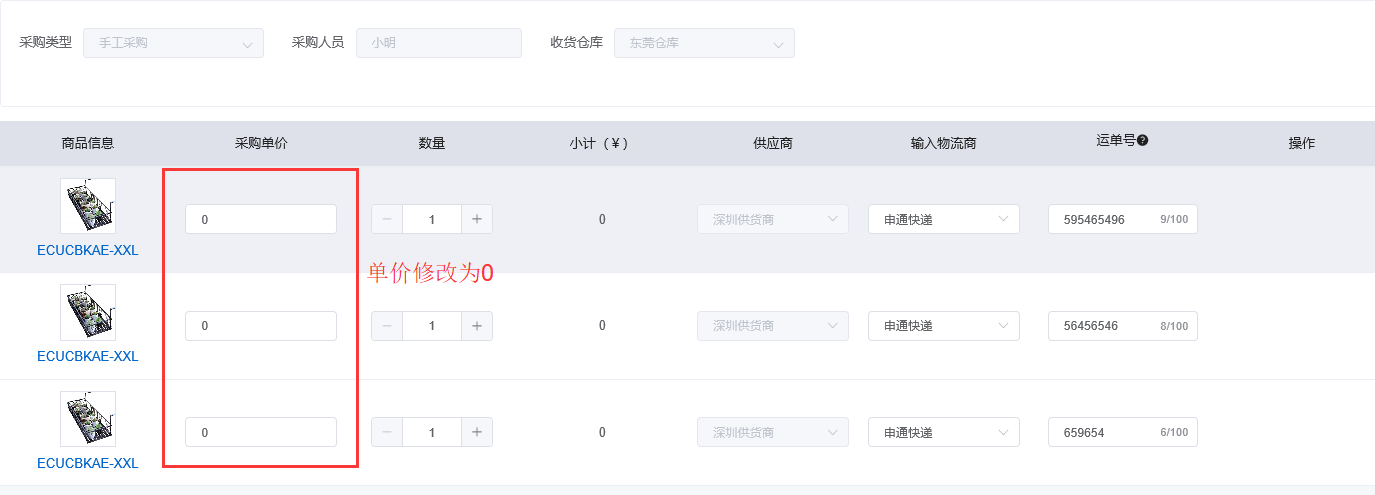
Task: Click first row ECUCBKAE-XXL product link
Action: [88, 250]
